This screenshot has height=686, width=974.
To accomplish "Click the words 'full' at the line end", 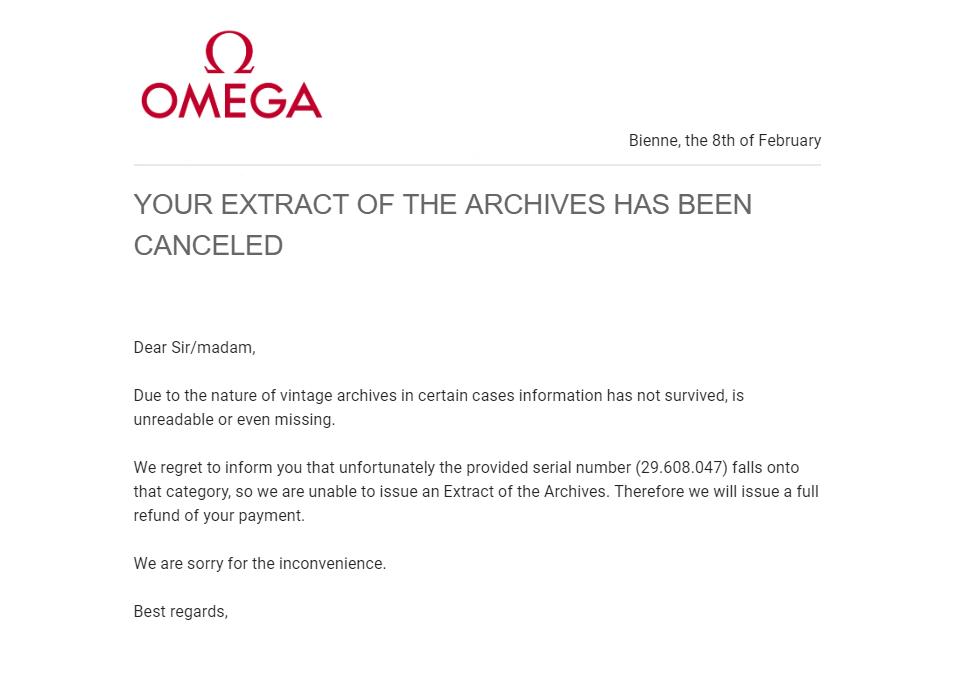I will coord(806,492).
